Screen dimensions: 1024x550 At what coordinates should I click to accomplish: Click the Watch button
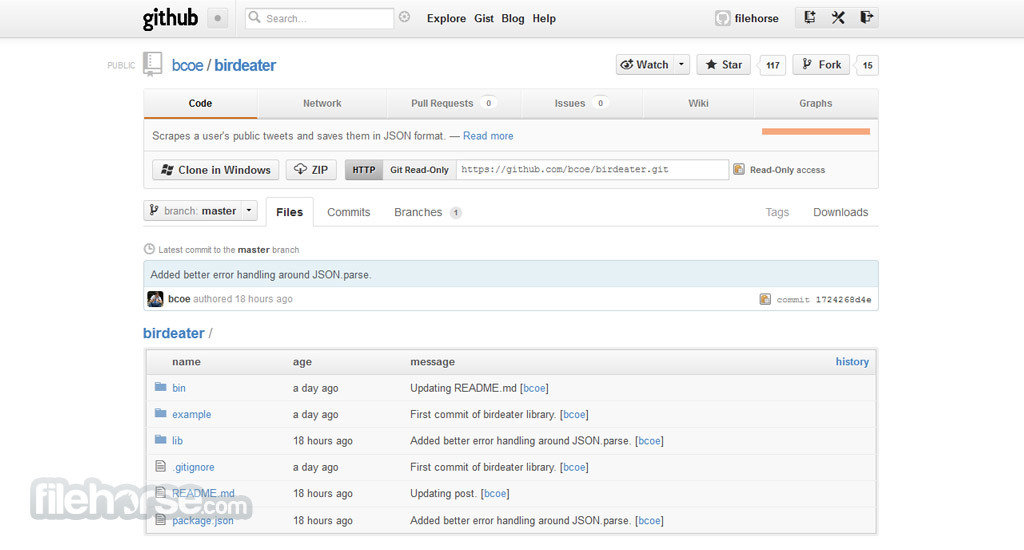pos(644,65)
